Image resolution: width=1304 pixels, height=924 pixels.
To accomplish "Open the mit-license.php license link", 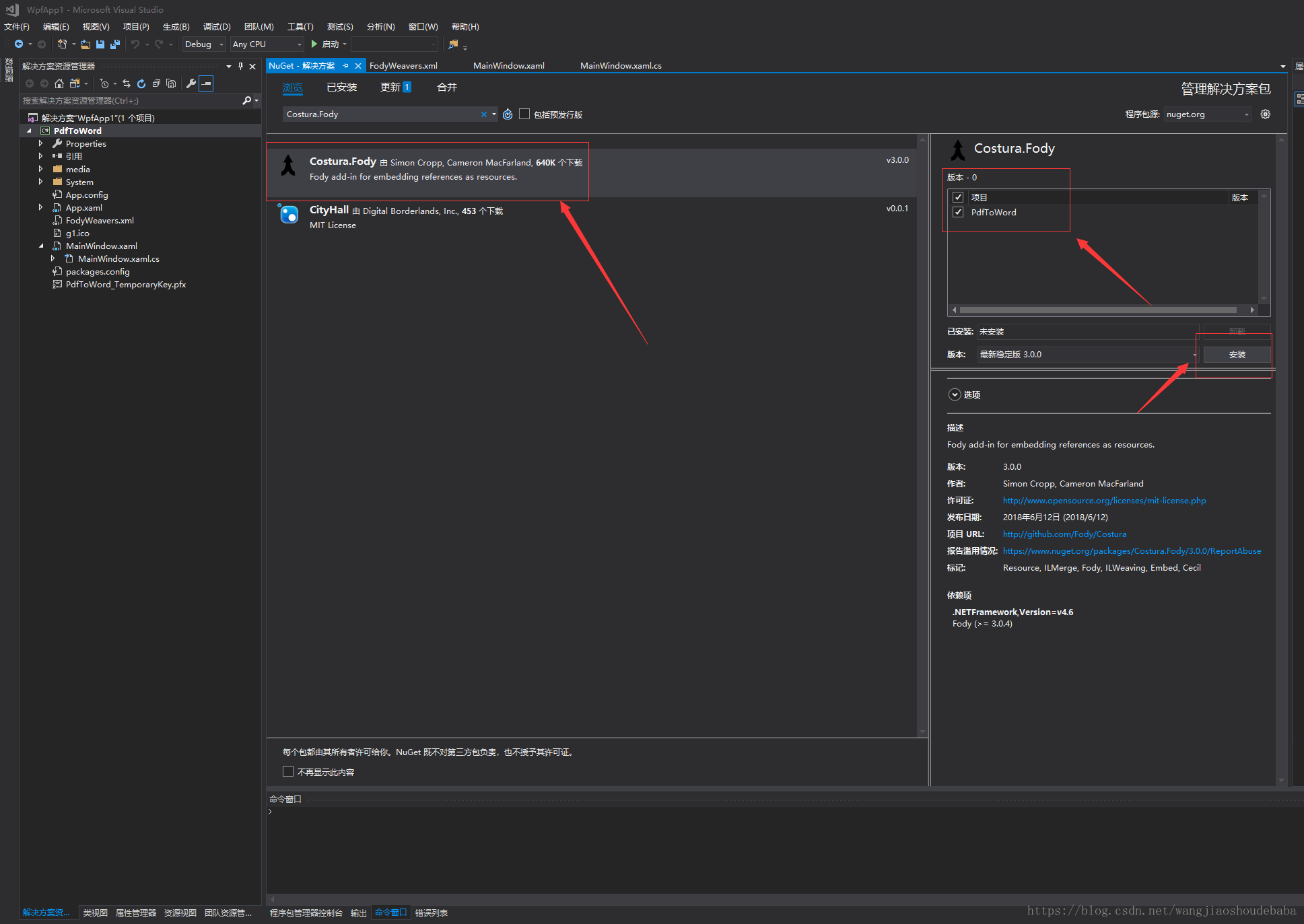I will click(1104, 501).
